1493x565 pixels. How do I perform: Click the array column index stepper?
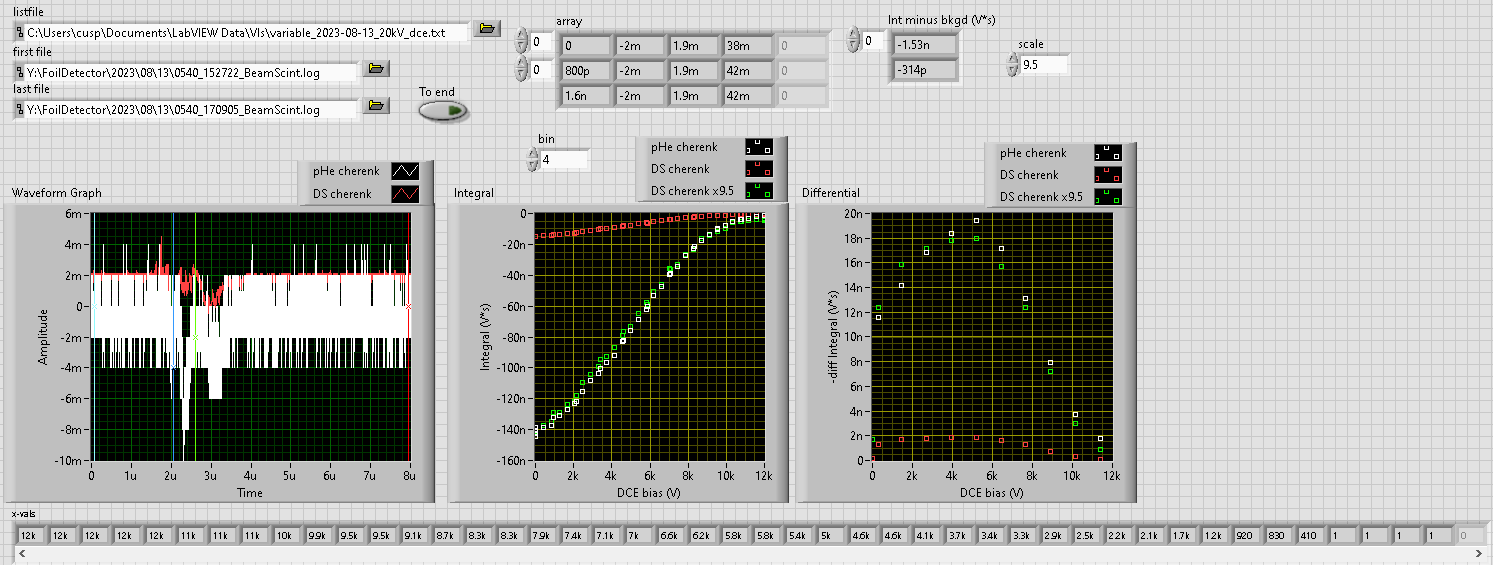(x=521, y=70)
